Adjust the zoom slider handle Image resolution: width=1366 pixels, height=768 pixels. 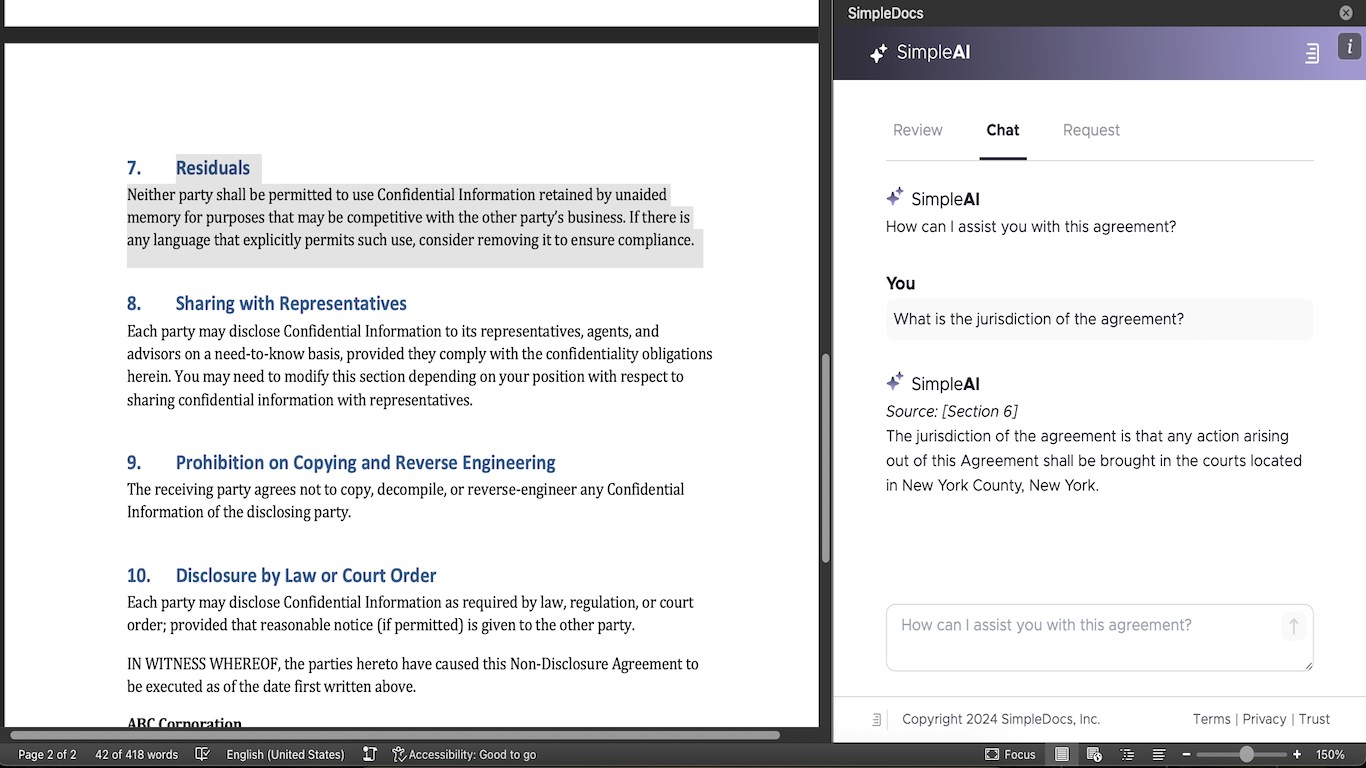point(1246,754)
